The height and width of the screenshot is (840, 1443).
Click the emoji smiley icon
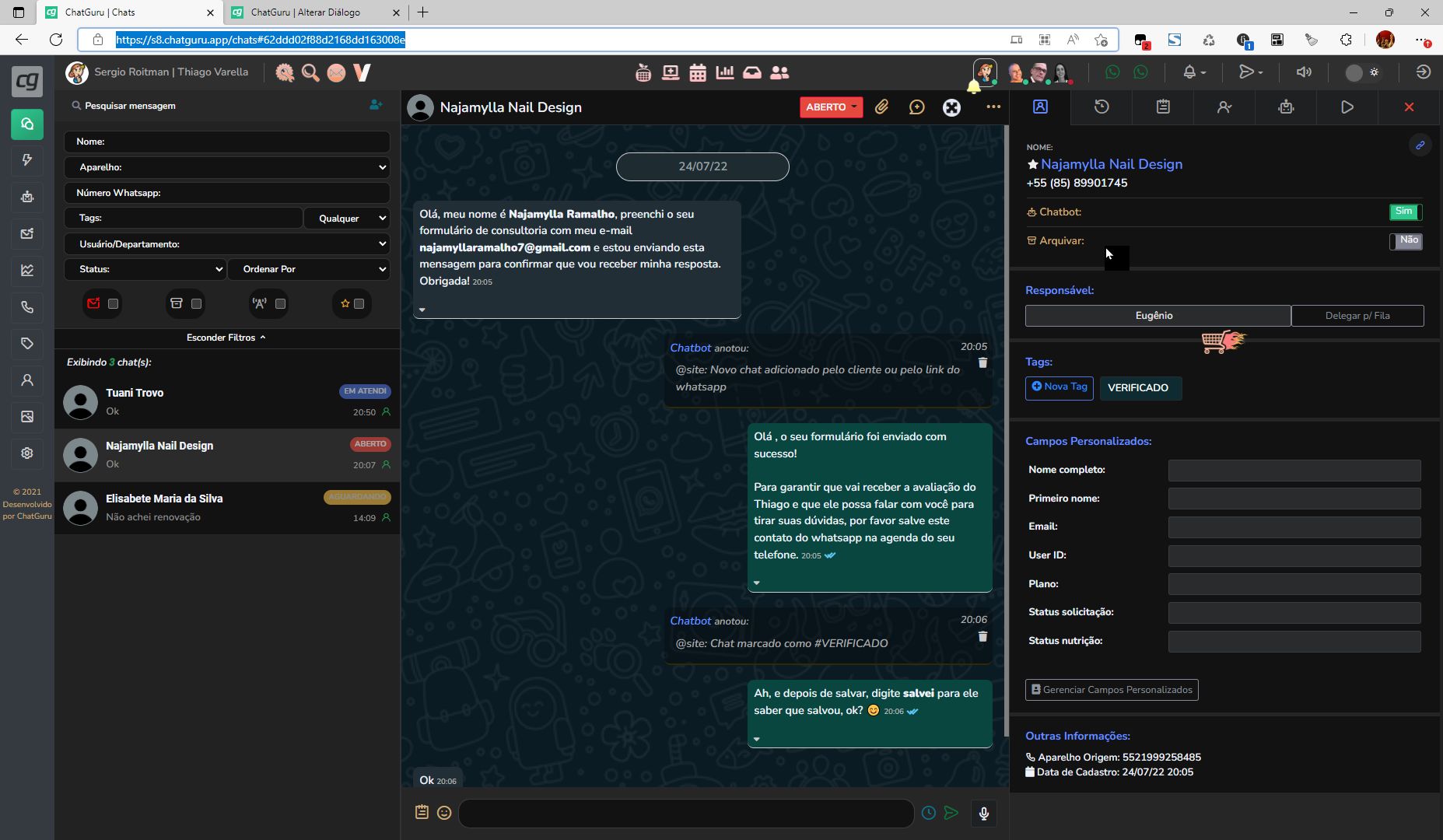pyautogui.click(x=444, y=813)
